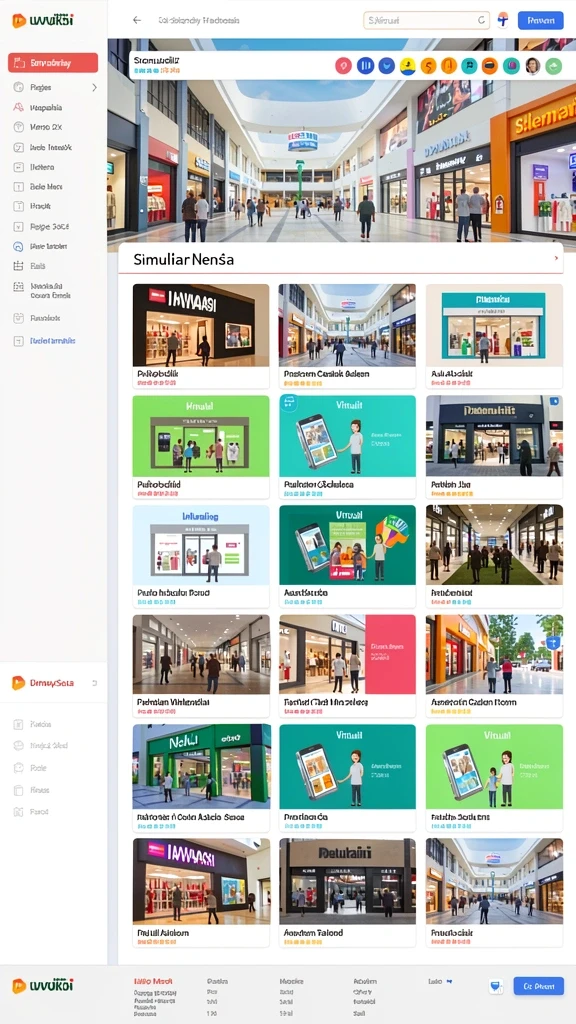576x1024 pixels.
Task: Click the grid calendar icon labeled 'Rails'
Action: tap(18, 266)
